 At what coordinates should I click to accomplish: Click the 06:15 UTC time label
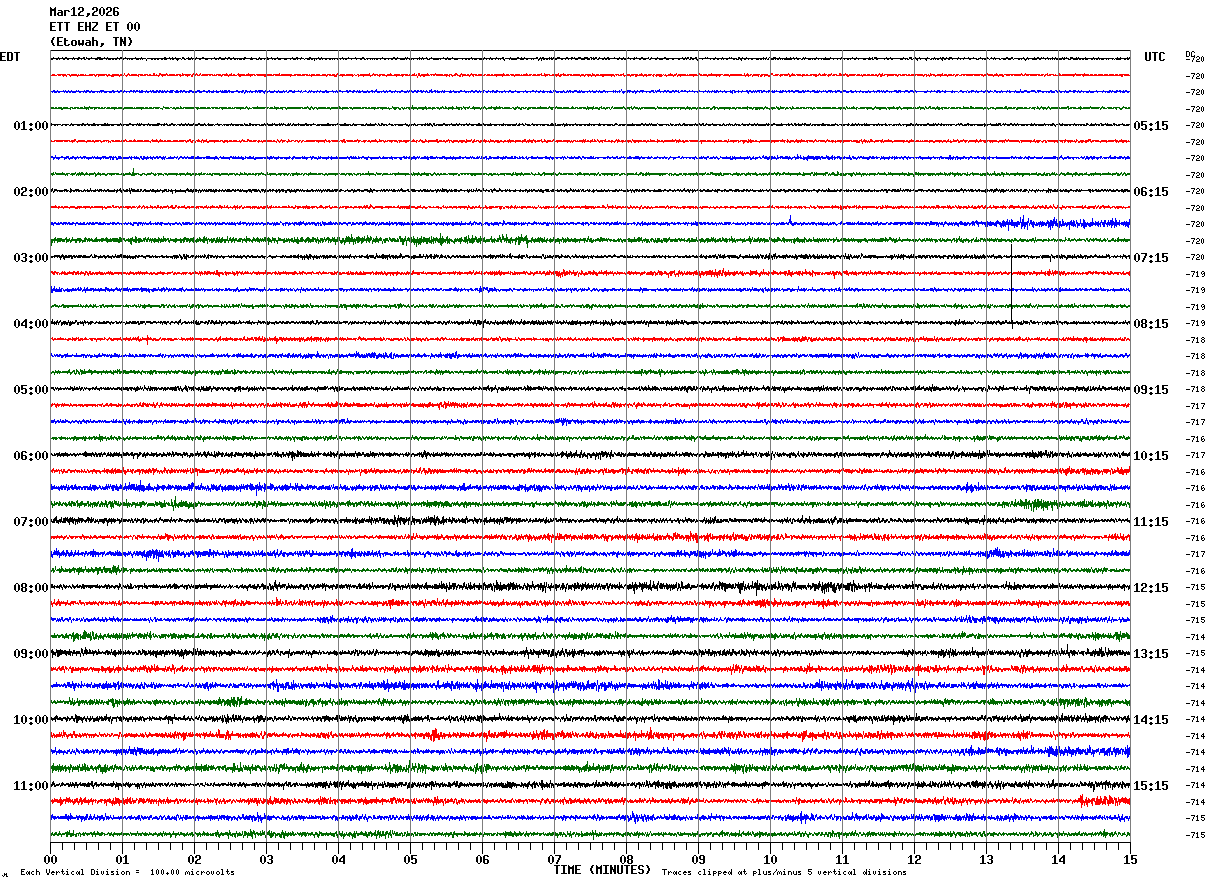coord(1151,192)
